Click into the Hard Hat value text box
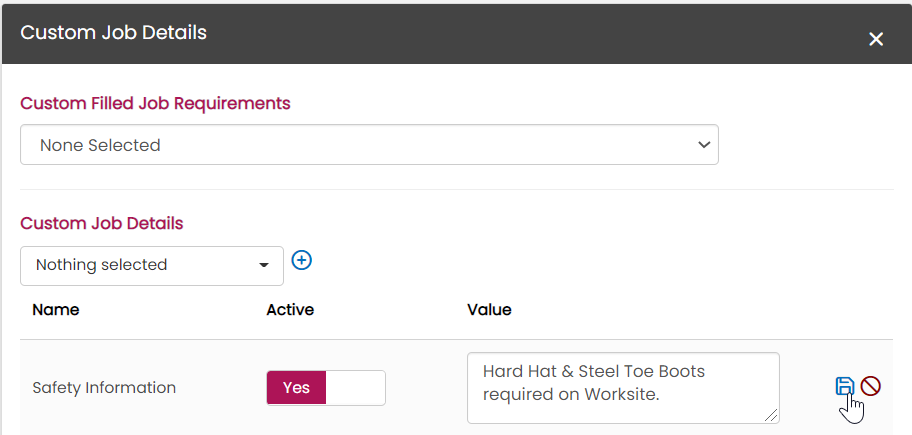 tap(623, 388)
